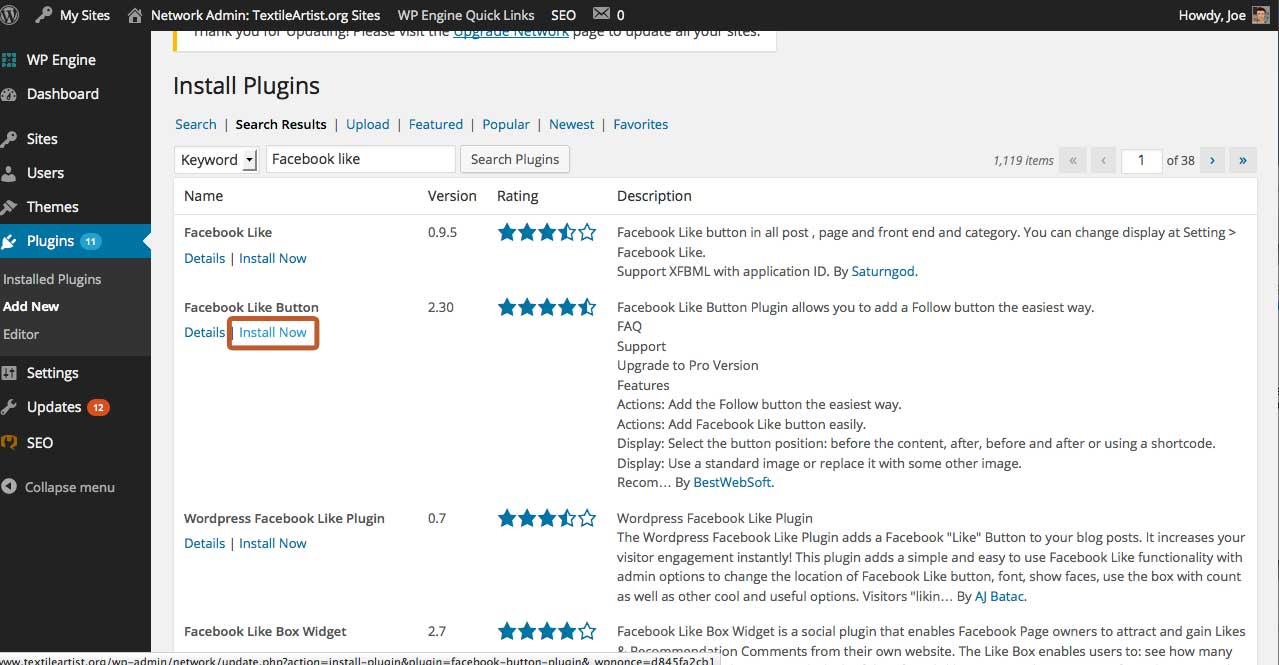
Task: Click the Themes brush icon
Action: pyautogui.click(x=9, y=207)
